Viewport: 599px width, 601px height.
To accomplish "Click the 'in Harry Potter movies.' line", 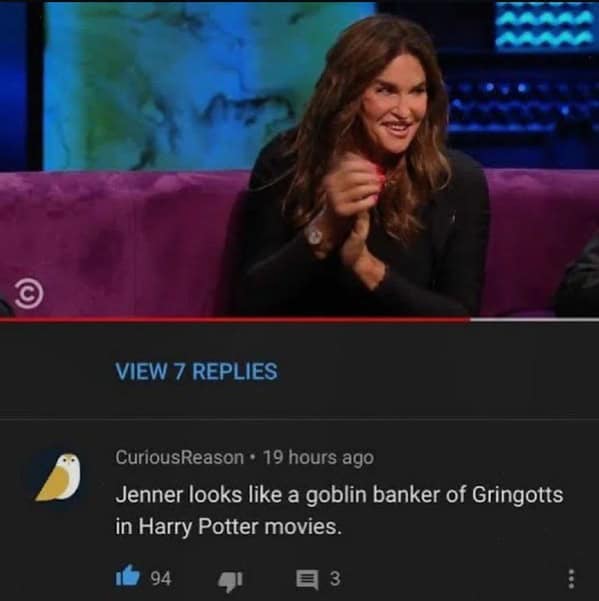I will [228, 527].
